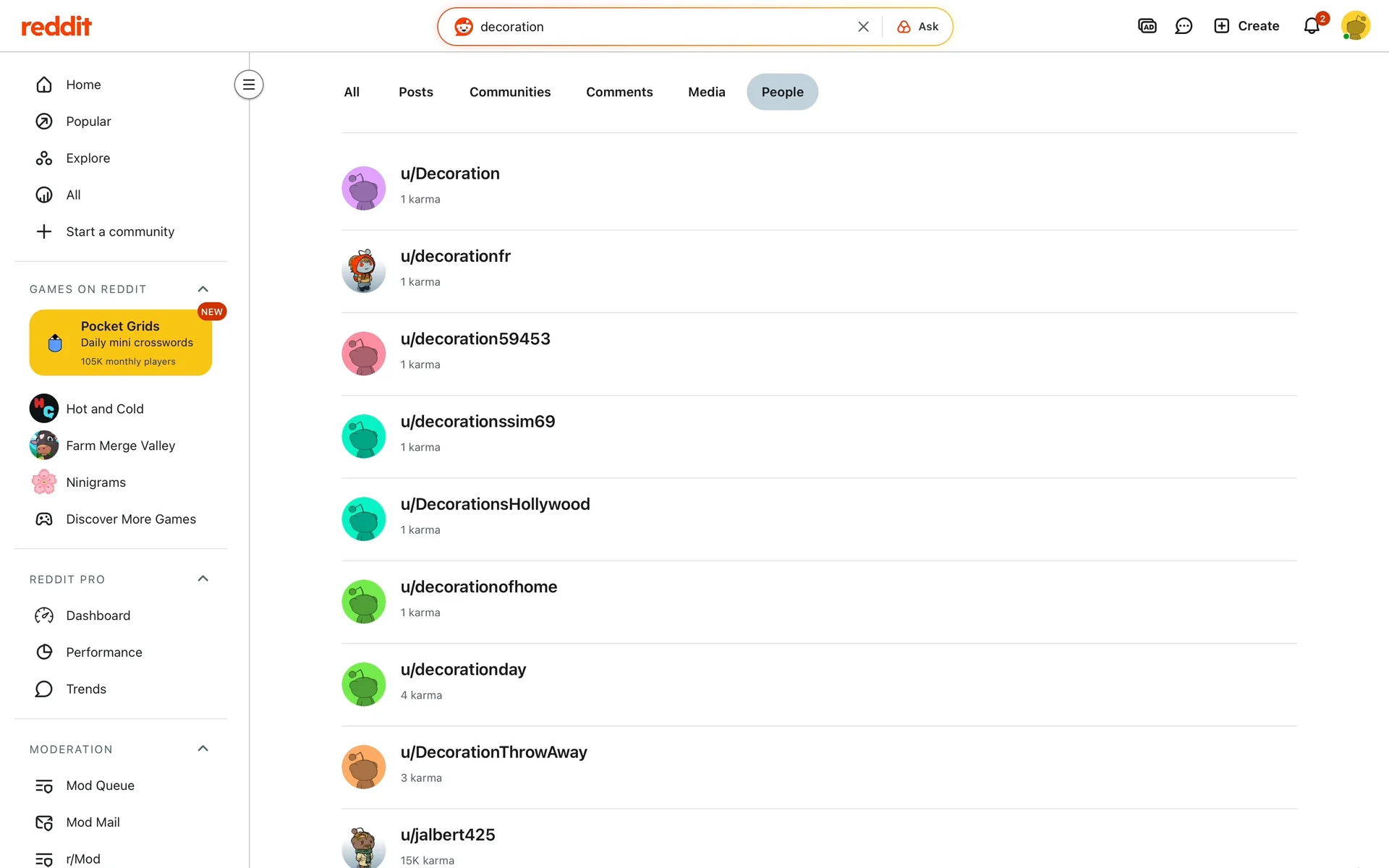Open the Mod Queue icon link

coord(44,786)
